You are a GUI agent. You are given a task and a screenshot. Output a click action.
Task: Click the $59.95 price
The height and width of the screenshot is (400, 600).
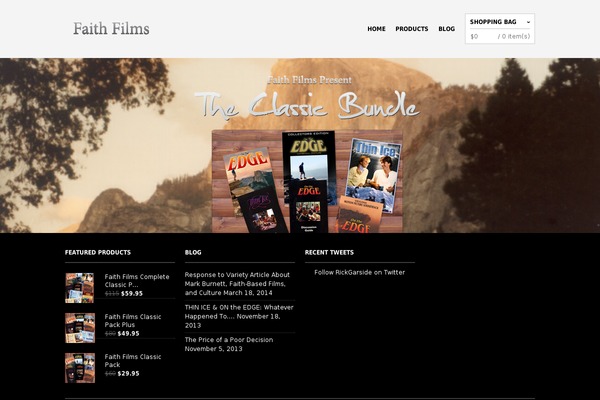(x=132, y=294)
